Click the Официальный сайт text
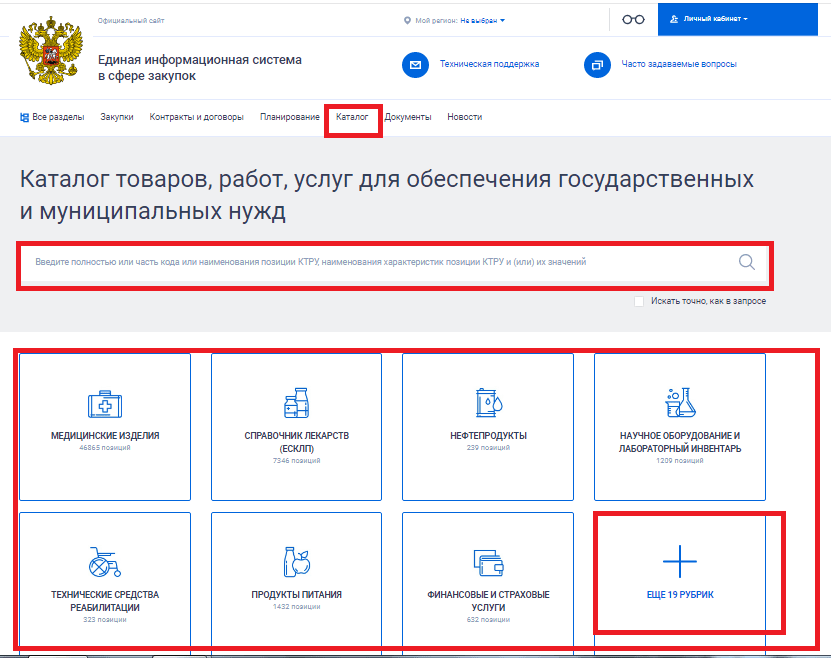The height and width of the screenshot is (658, 831). (131, 21)
